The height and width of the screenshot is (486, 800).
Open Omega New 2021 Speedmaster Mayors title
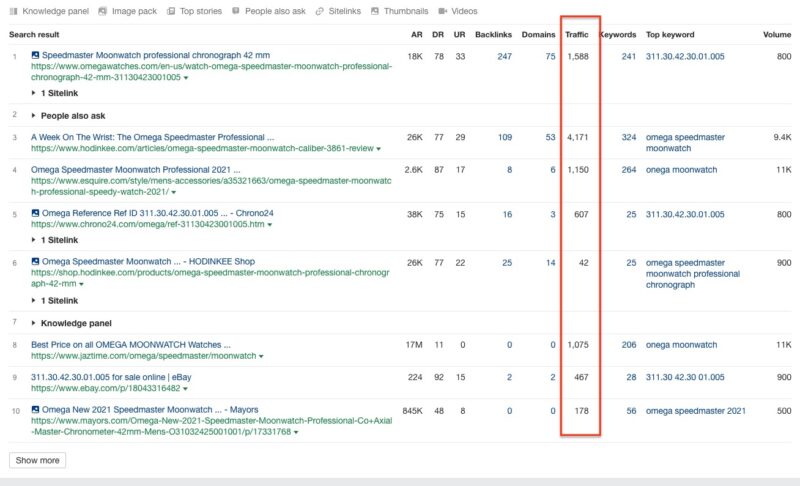point(150,410)
